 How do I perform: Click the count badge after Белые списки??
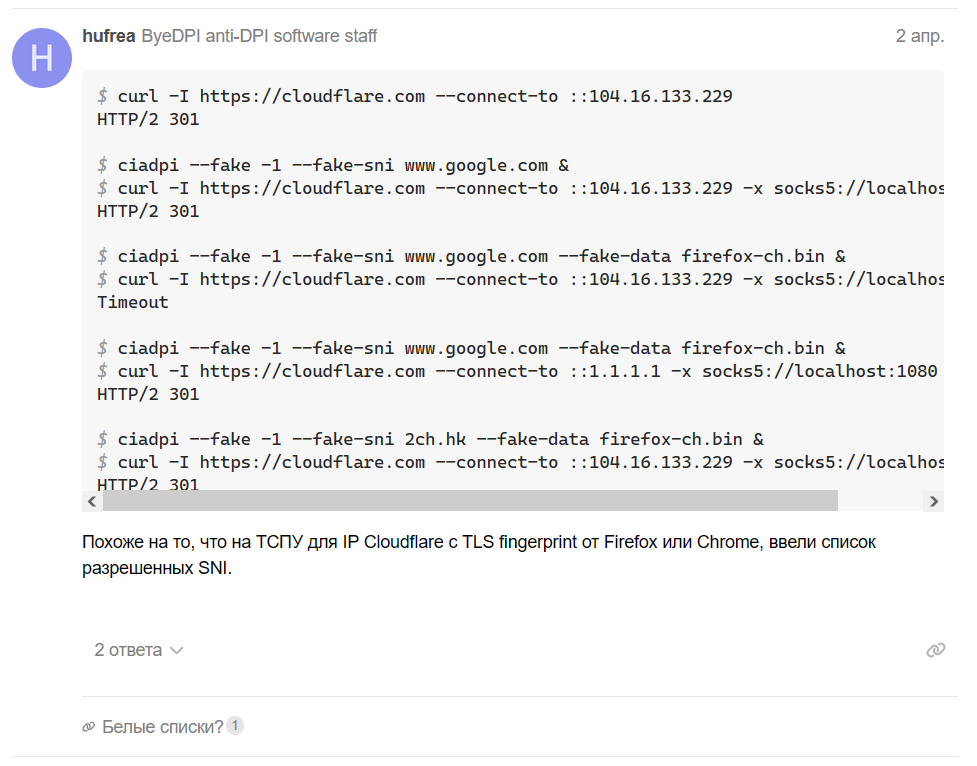tap(235, 725)
